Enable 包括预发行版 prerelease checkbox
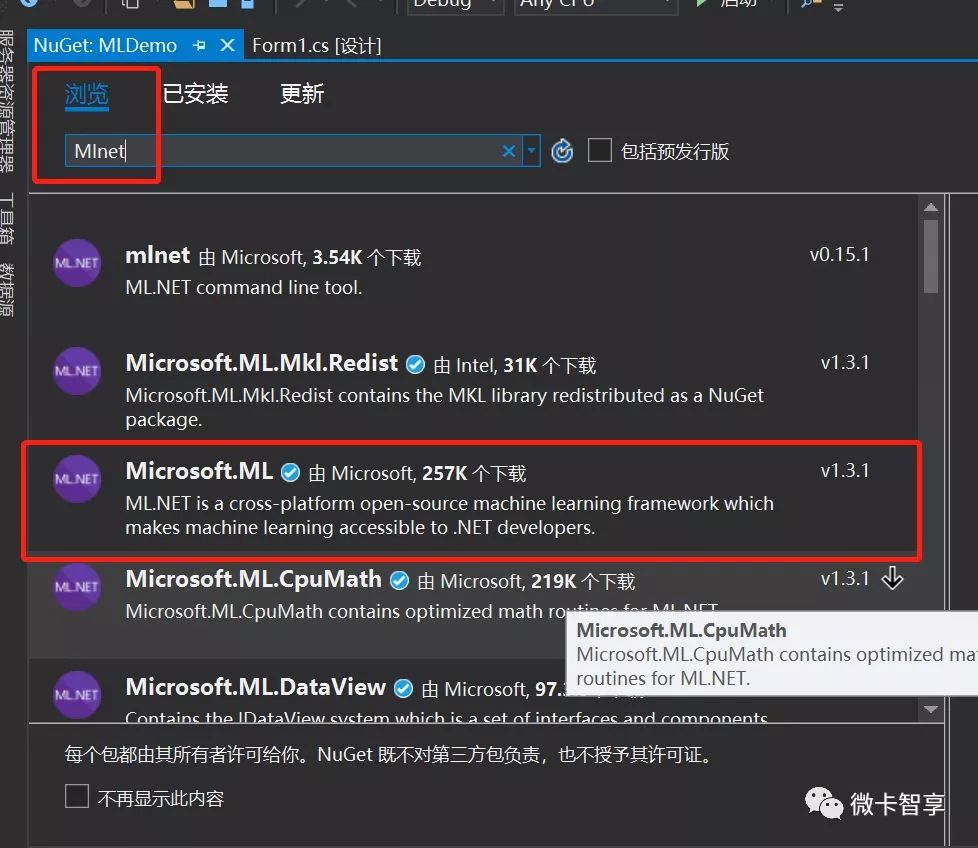 (599, 151)
